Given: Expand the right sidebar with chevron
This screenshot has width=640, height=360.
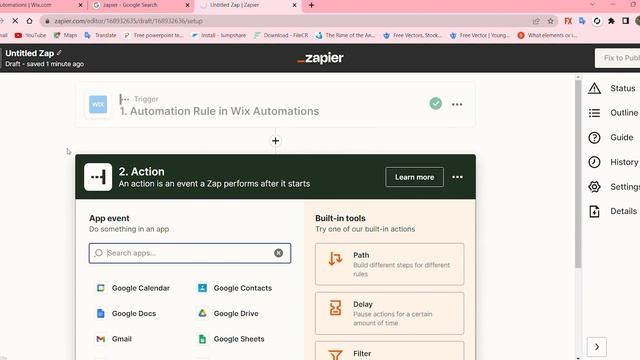Looking at the screenshot, I should tap(597, 347).
